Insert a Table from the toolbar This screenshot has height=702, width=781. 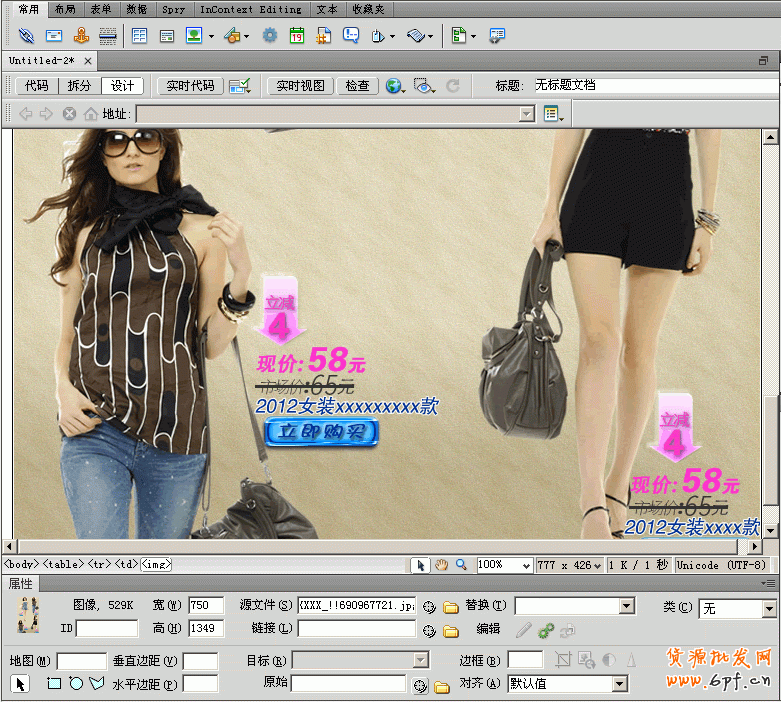[139, 36]
